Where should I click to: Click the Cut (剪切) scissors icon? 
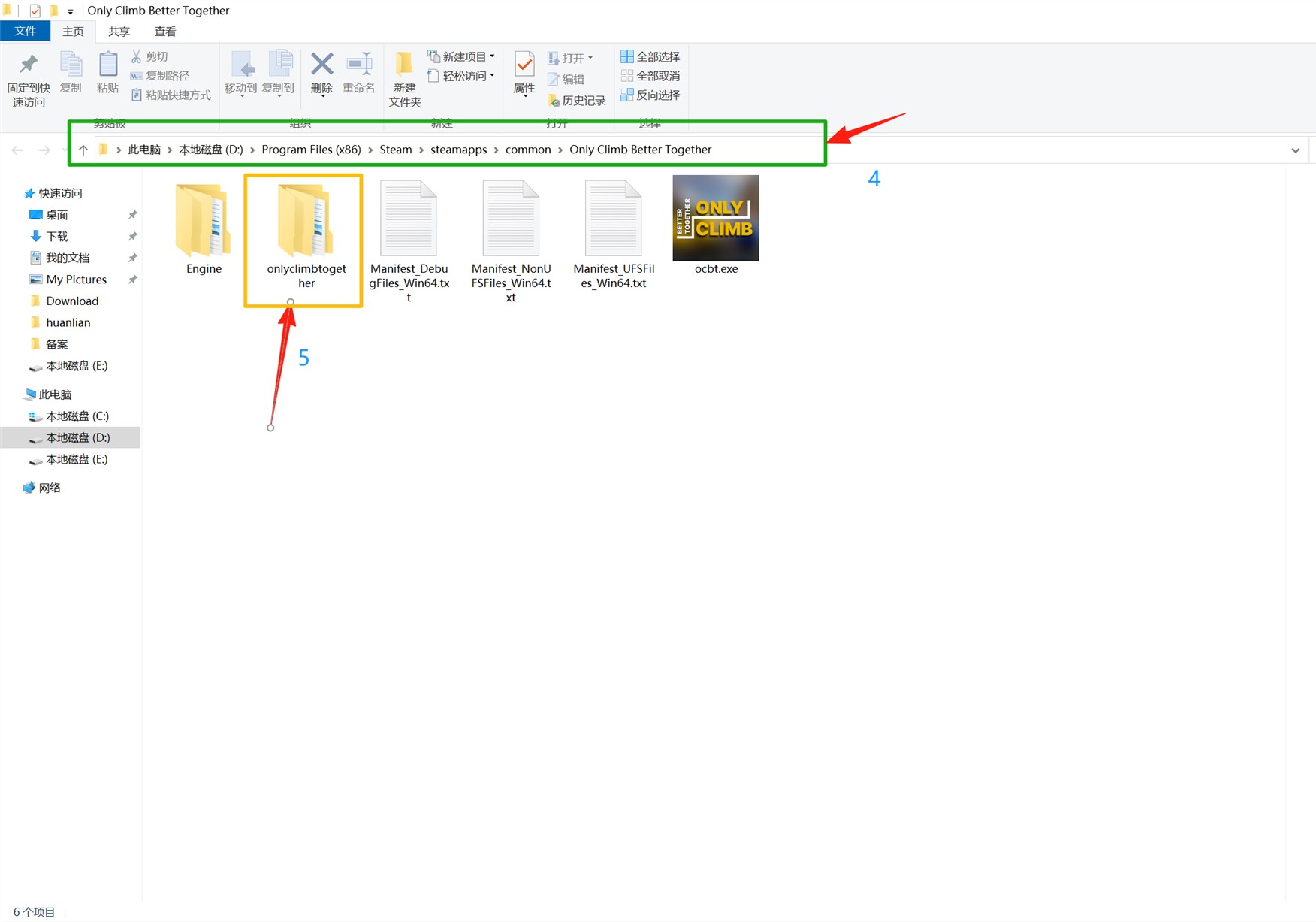137,56
